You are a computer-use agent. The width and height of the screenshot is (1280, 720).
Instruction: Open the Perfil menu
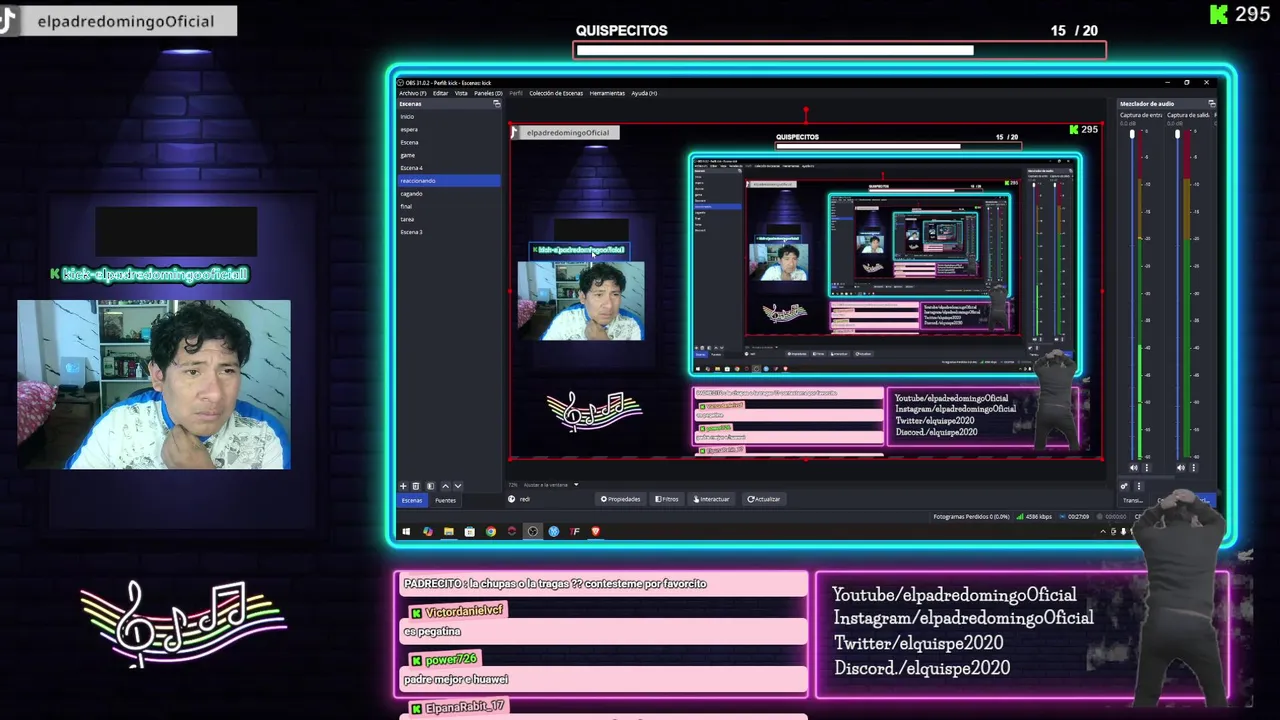[516, 93]
